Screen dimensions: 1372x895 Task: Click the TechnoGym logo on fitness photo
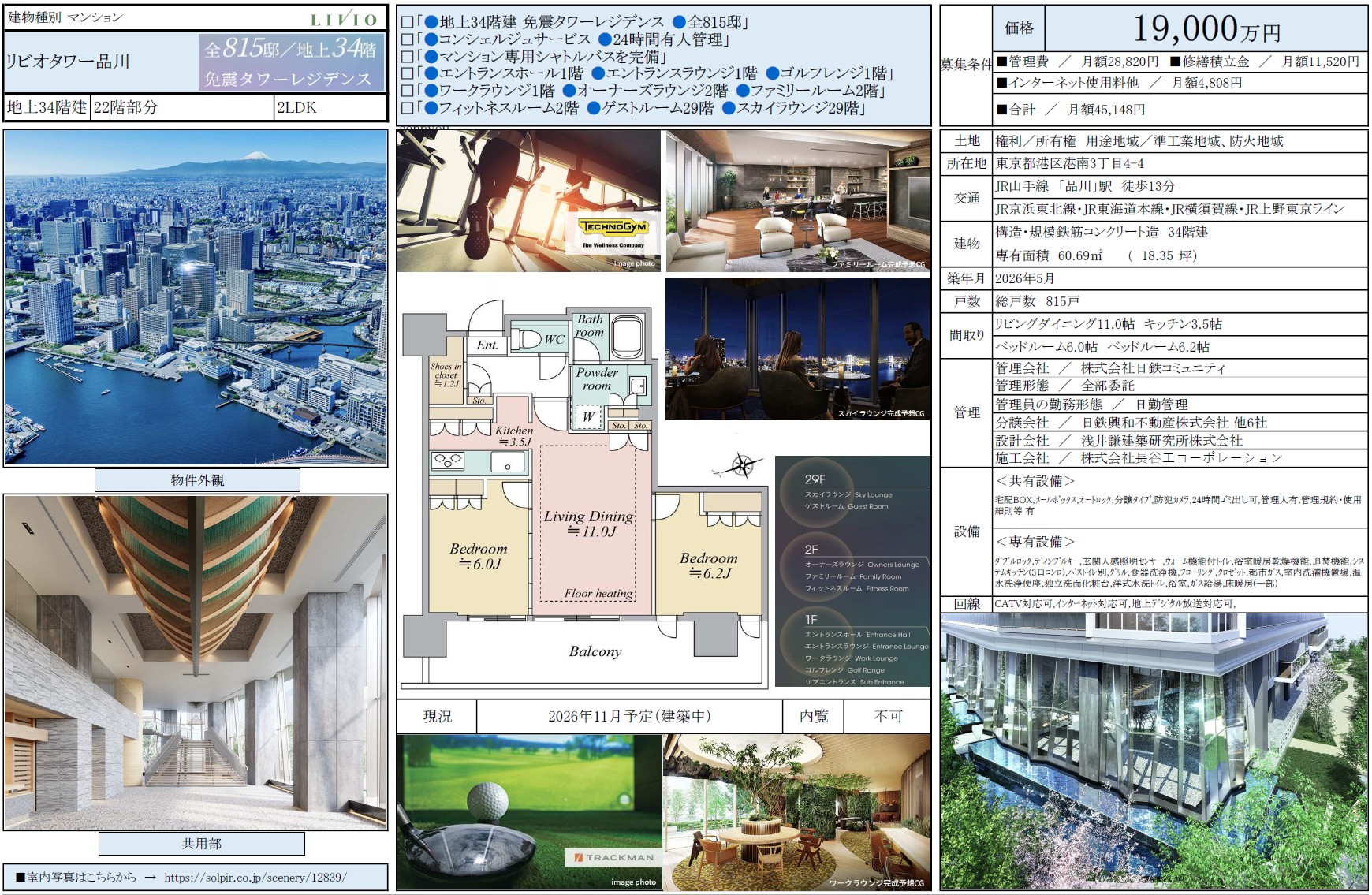coord(613,227)
